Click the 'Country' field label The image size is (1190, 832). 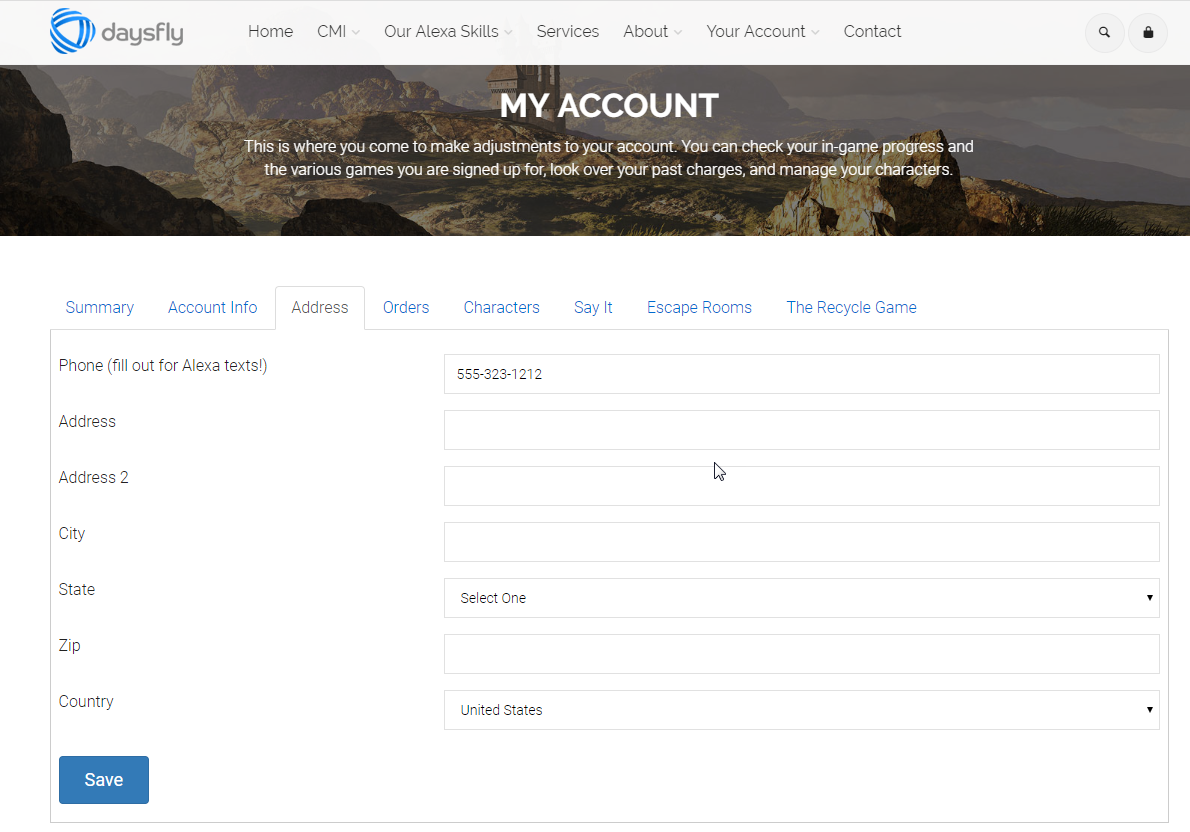[86, 701]
